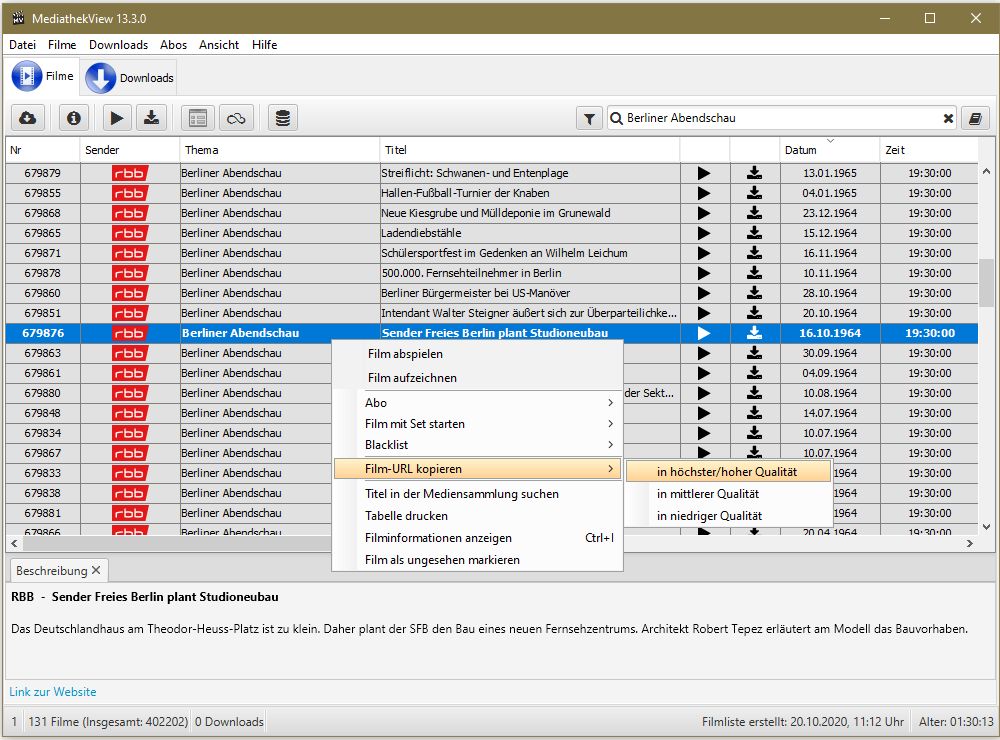Image resolution: width=1000 pixels, height=740 pixels.
Task: Switch to the Filme tab
Action: point(43,77)
